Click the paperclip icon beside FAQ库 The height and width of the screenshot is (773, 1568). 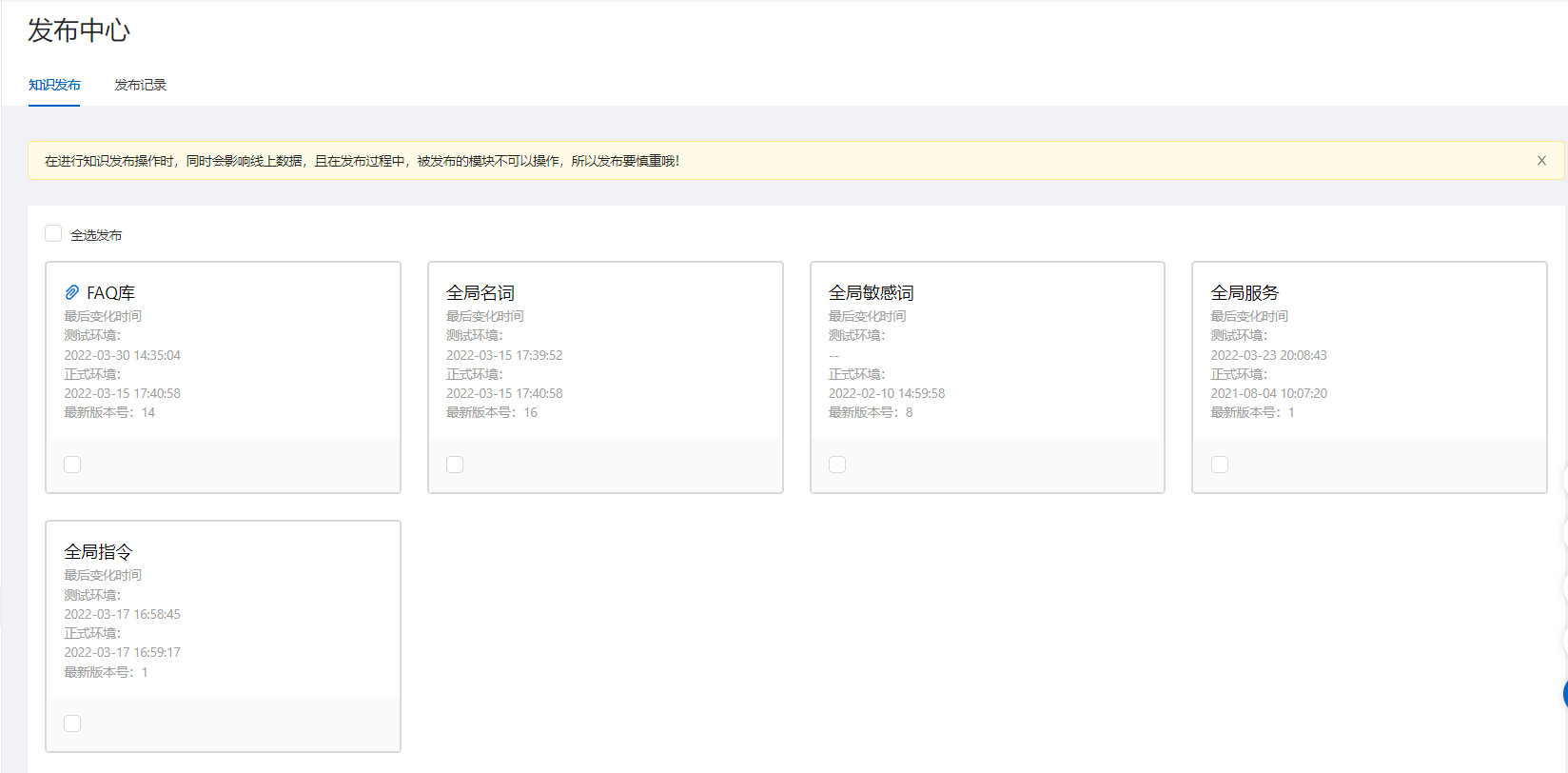pos(72,292)
